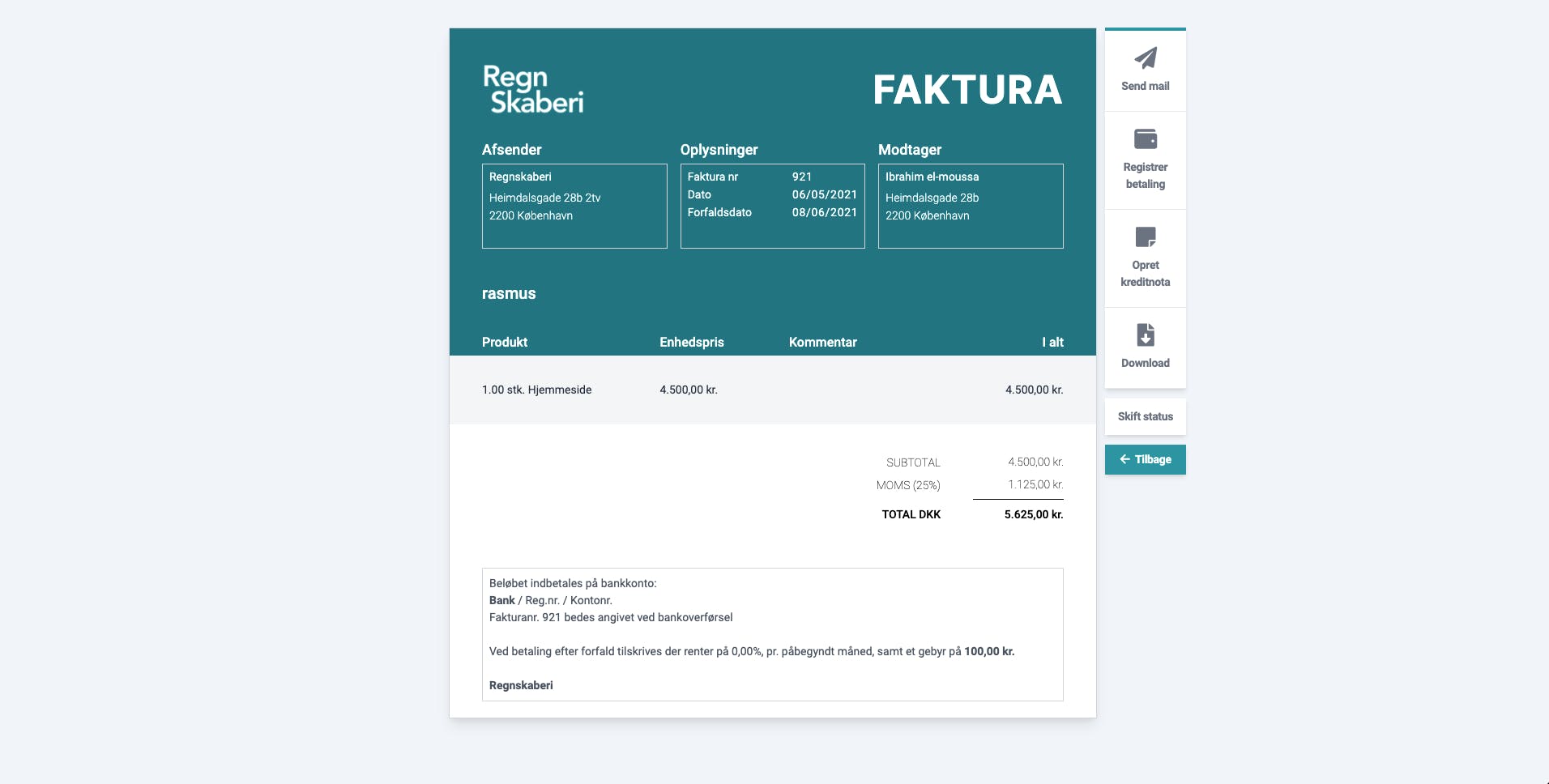This screenshot has width=1549, height=784.
Task: Click the wallet icon for Registrer betaling
Action: tap(1145, 139)
